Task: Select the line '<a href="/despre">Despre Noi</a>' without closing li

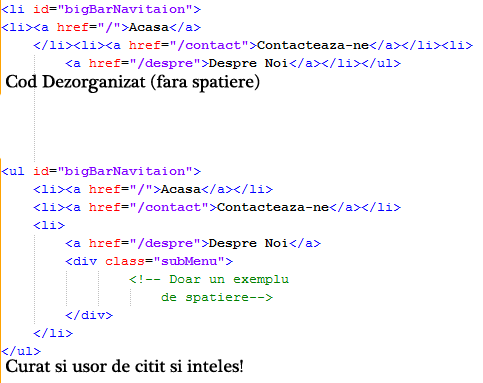Action: (x=193, y=243)
